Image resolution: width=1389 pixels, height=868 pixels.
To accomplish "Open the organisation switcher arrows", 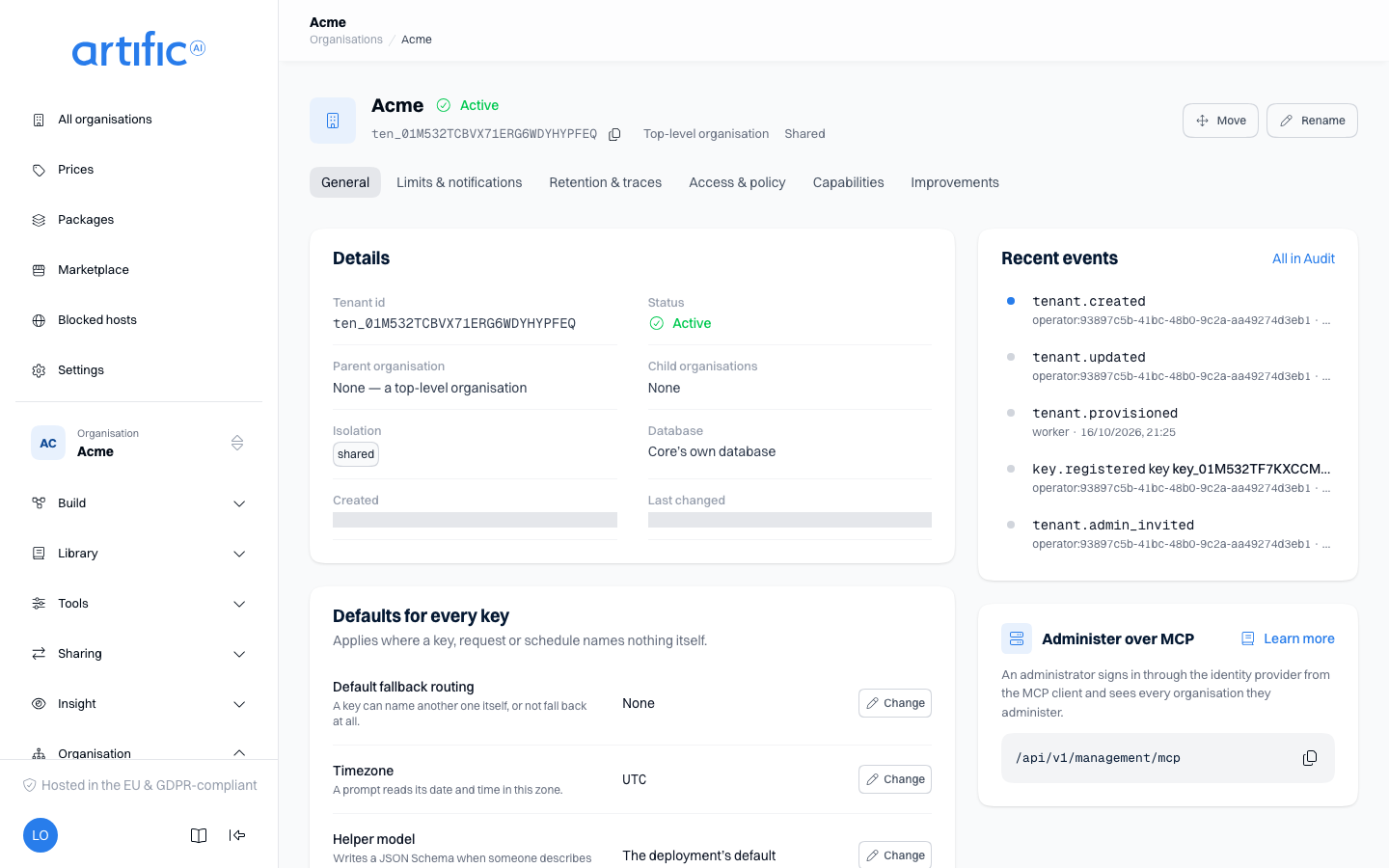I will point(237,443).
